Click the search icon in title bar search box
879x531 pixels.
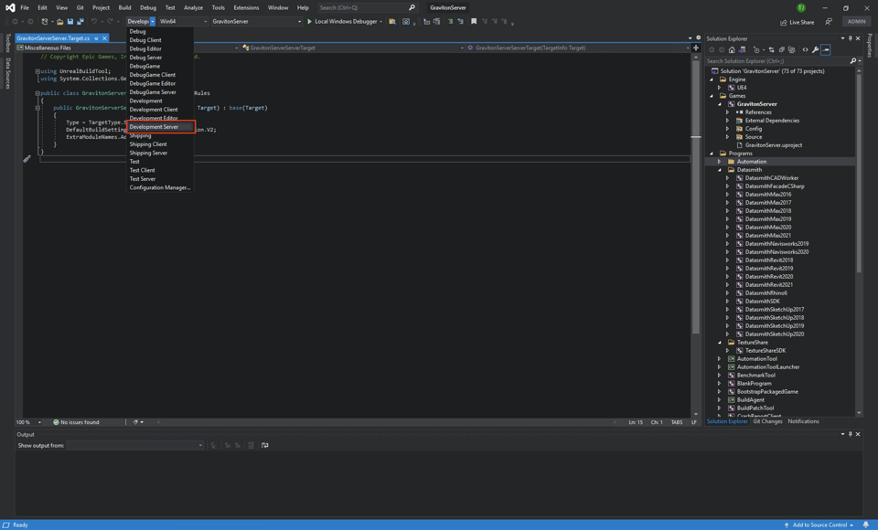412,7
